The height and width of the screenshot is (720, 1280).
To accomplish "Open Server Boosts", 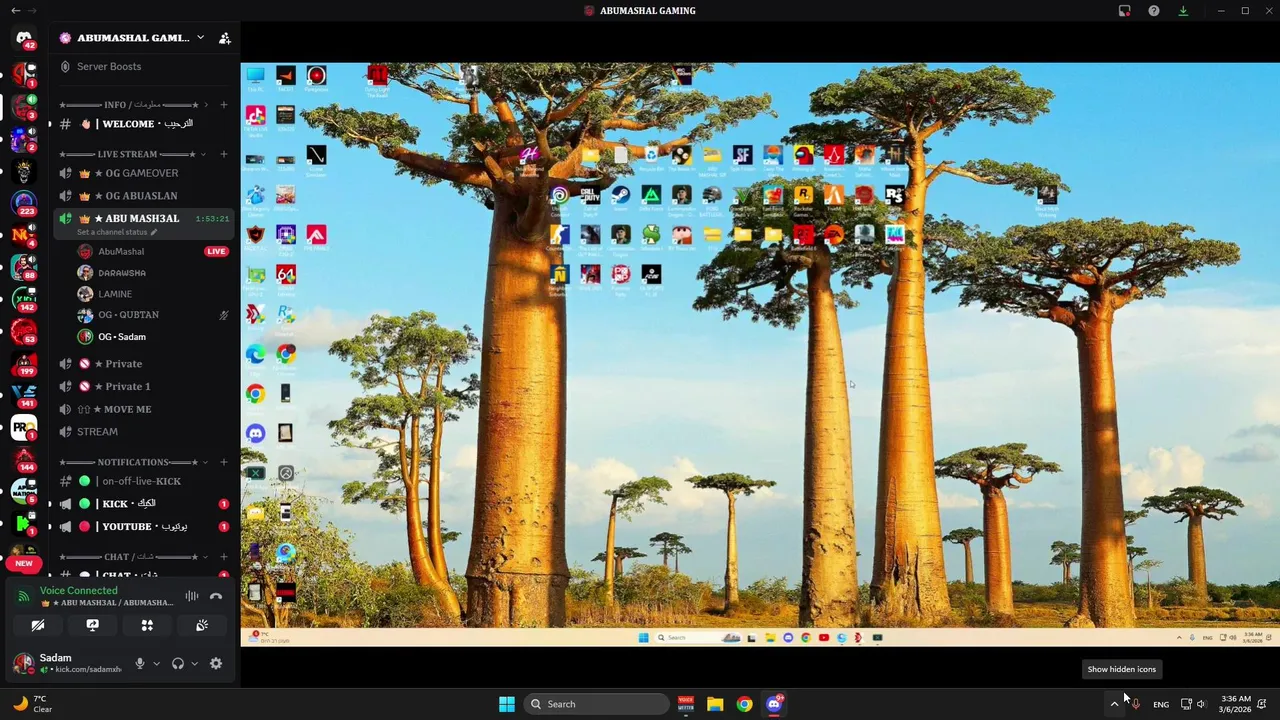I will coord(110,66).
